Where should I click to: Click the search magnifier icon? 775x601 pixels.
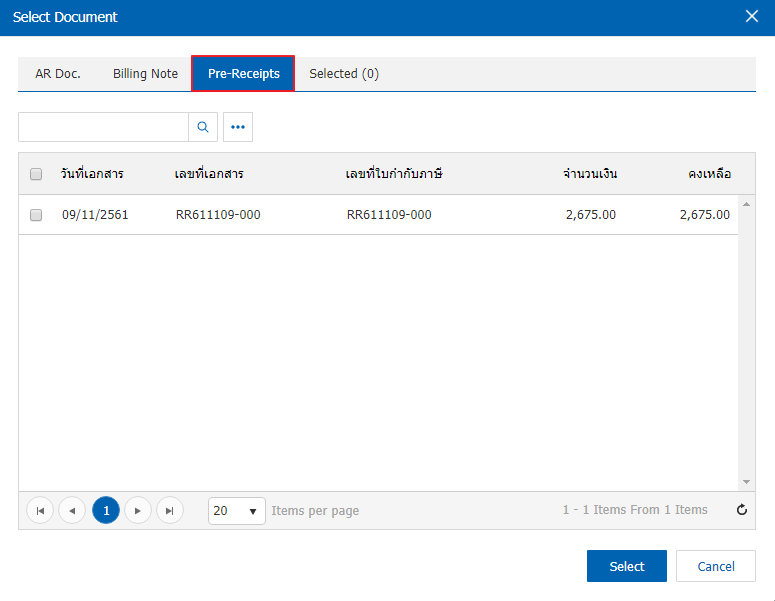point(203,127)
